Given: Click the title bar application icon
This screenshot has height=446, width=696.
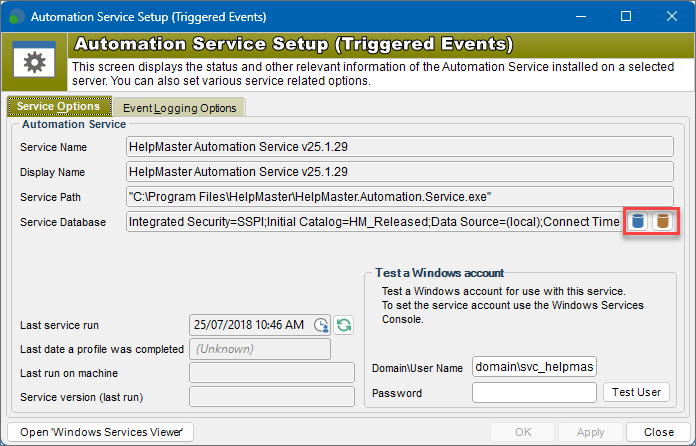Looking at the screenshot, I should click(x=16, y=16).
